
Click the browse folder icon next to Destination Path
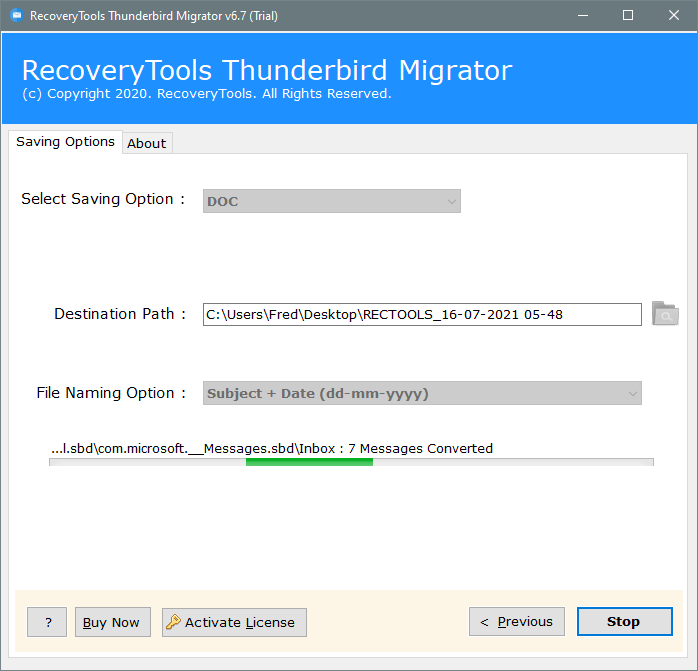665,314
